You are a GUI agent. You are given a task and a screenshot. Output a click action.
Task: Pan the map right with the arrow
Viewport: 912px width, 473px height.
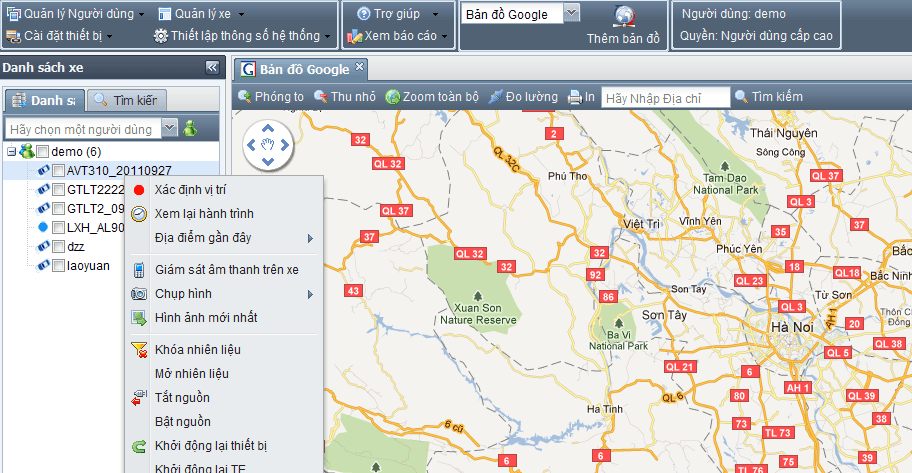pyautogui.click(x=284, y=145)
